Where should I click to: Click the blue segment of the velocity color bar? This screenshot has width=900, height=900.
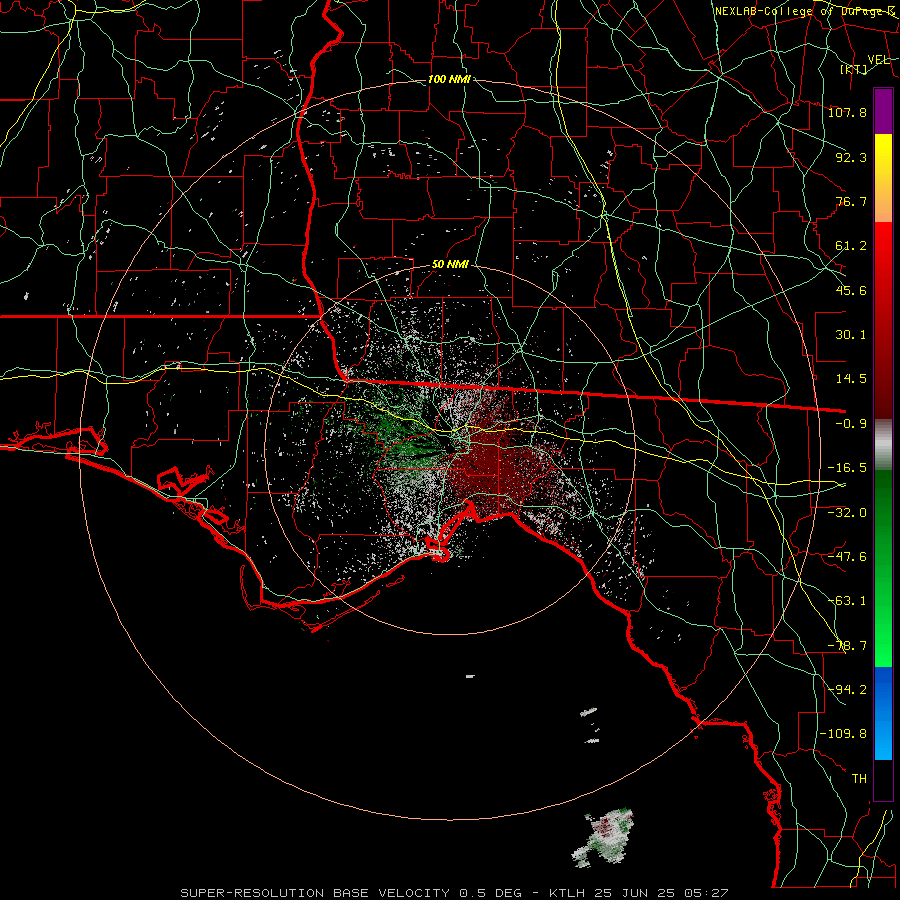click(x=883, y=713)
